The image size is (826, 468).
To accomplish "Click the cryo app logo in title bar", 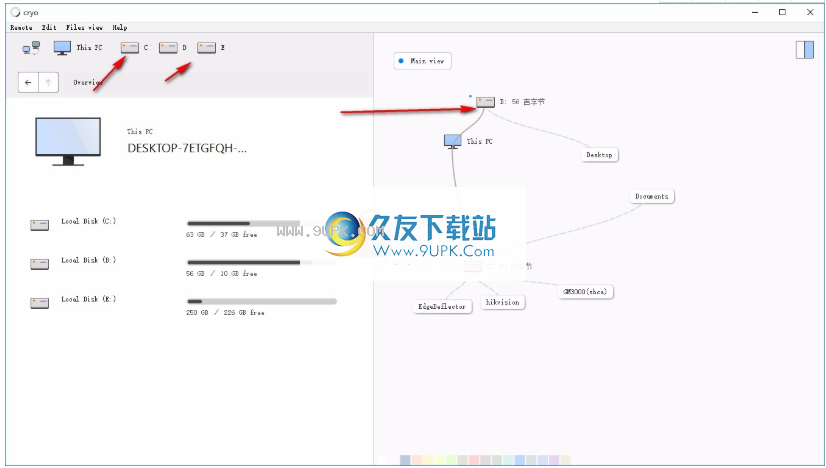I will pyautogui.click(x=15, y=12).
